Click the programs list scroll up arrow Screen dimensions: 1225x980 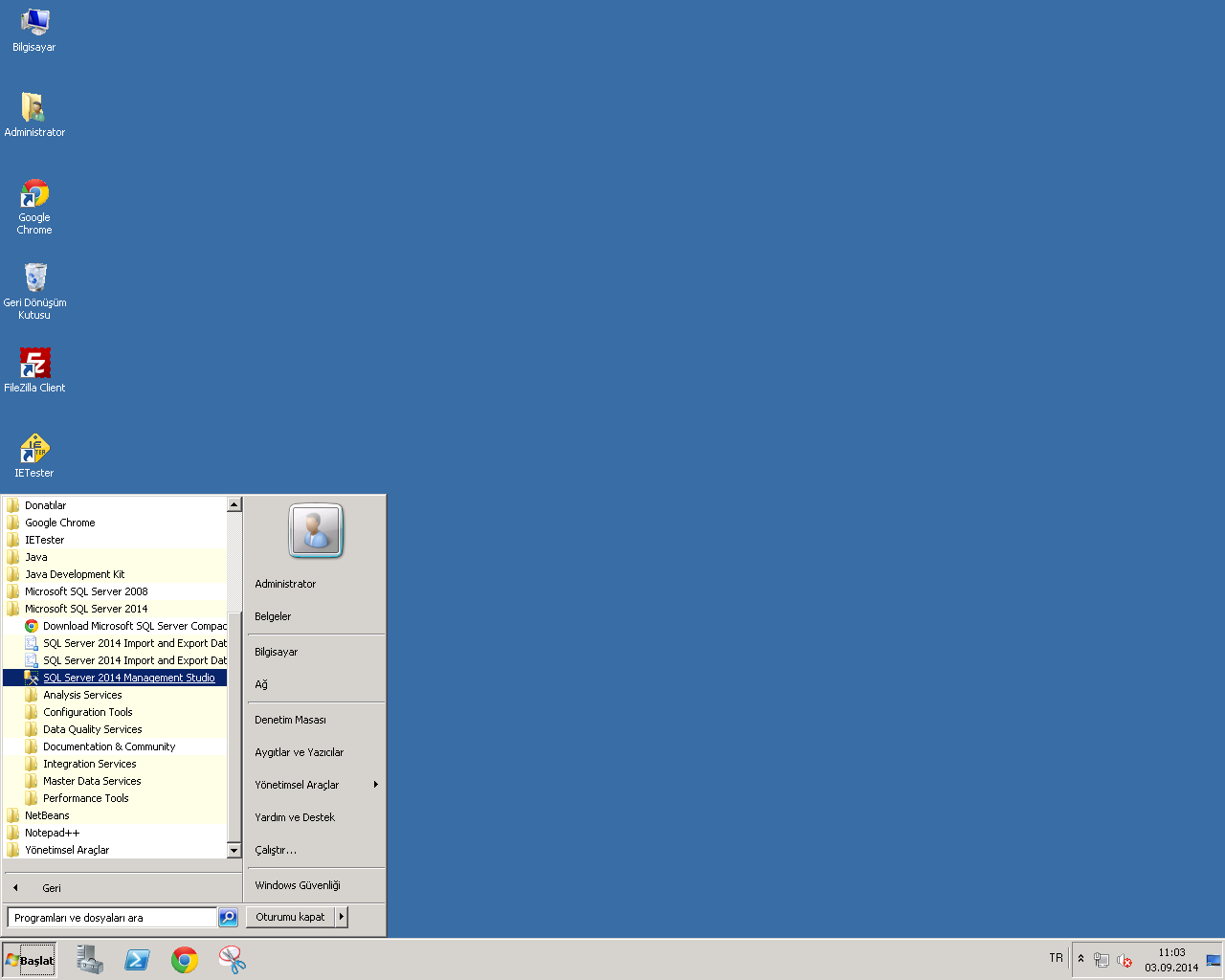pos(234,504)
